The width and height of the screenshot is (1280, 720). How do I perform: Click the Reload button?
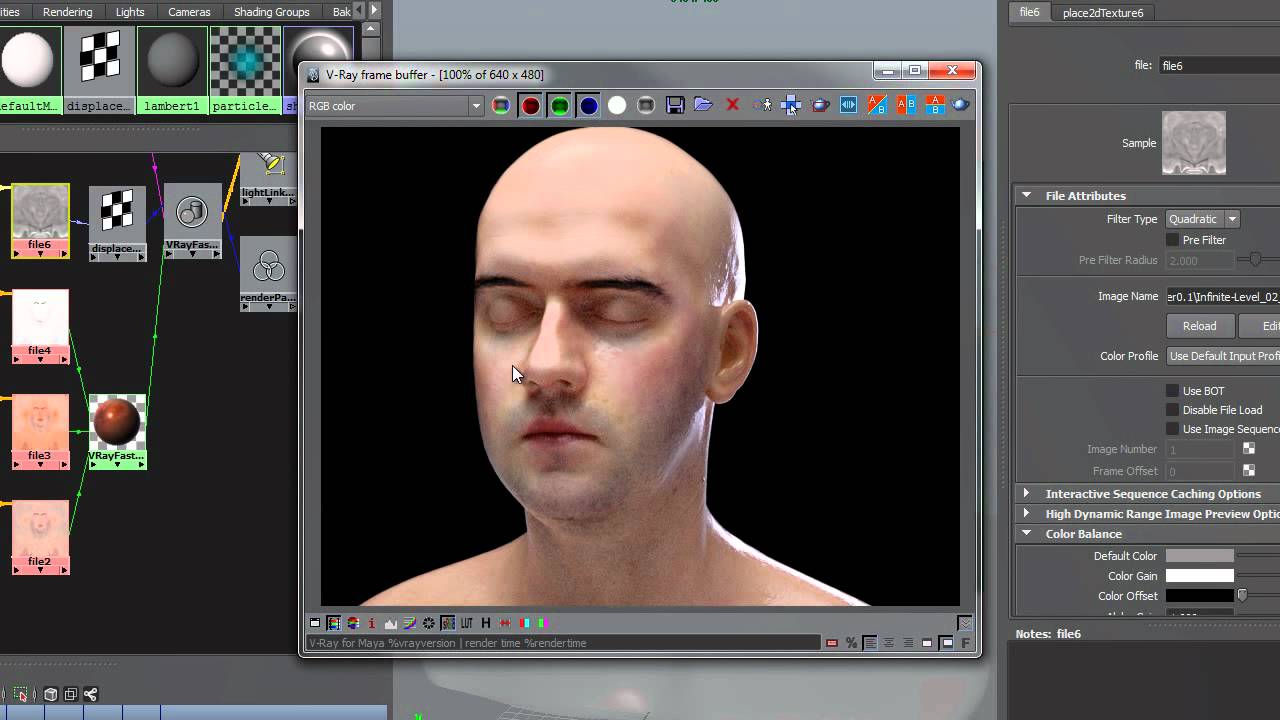coord(1199,326)
